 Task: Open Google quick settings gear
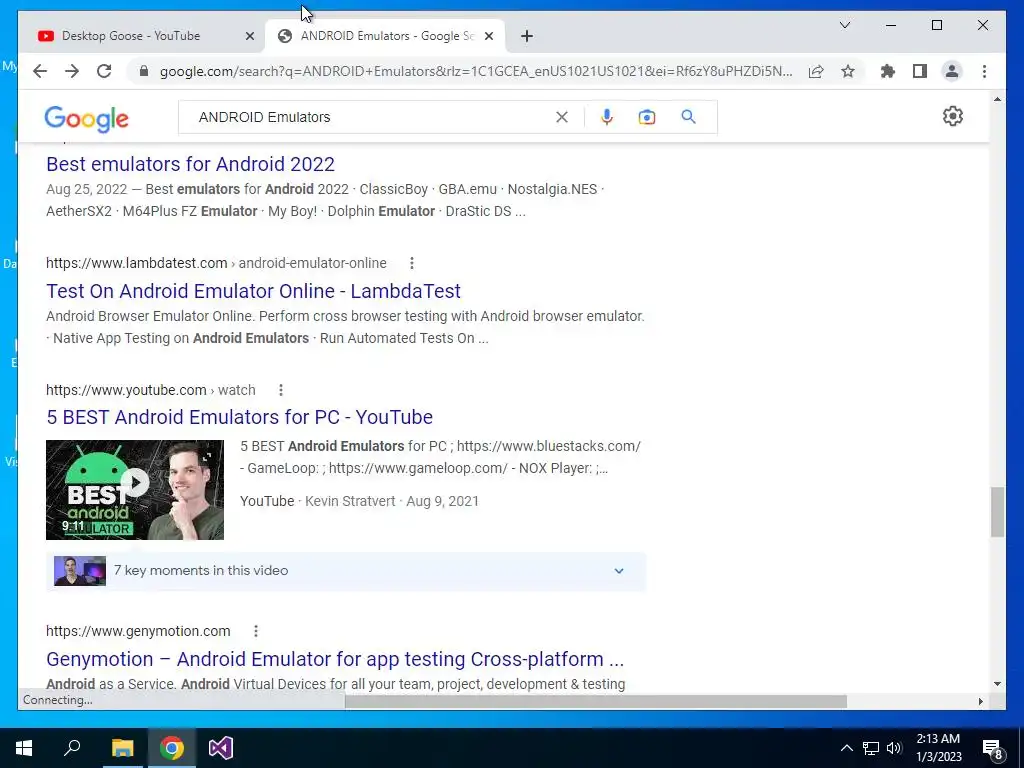[953, 116]
